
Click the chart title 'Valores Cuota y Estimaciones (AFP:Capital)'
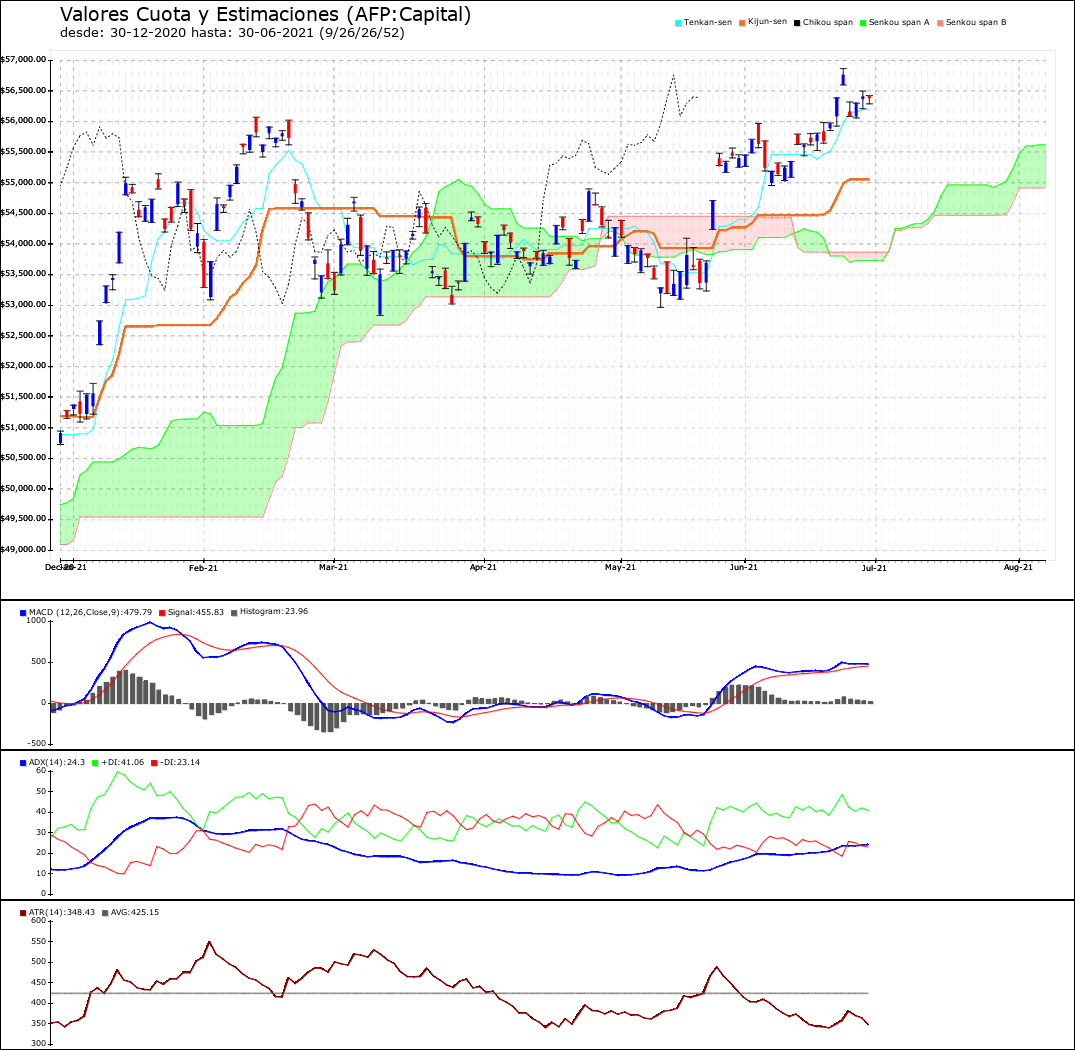click(x=265, y=14)
